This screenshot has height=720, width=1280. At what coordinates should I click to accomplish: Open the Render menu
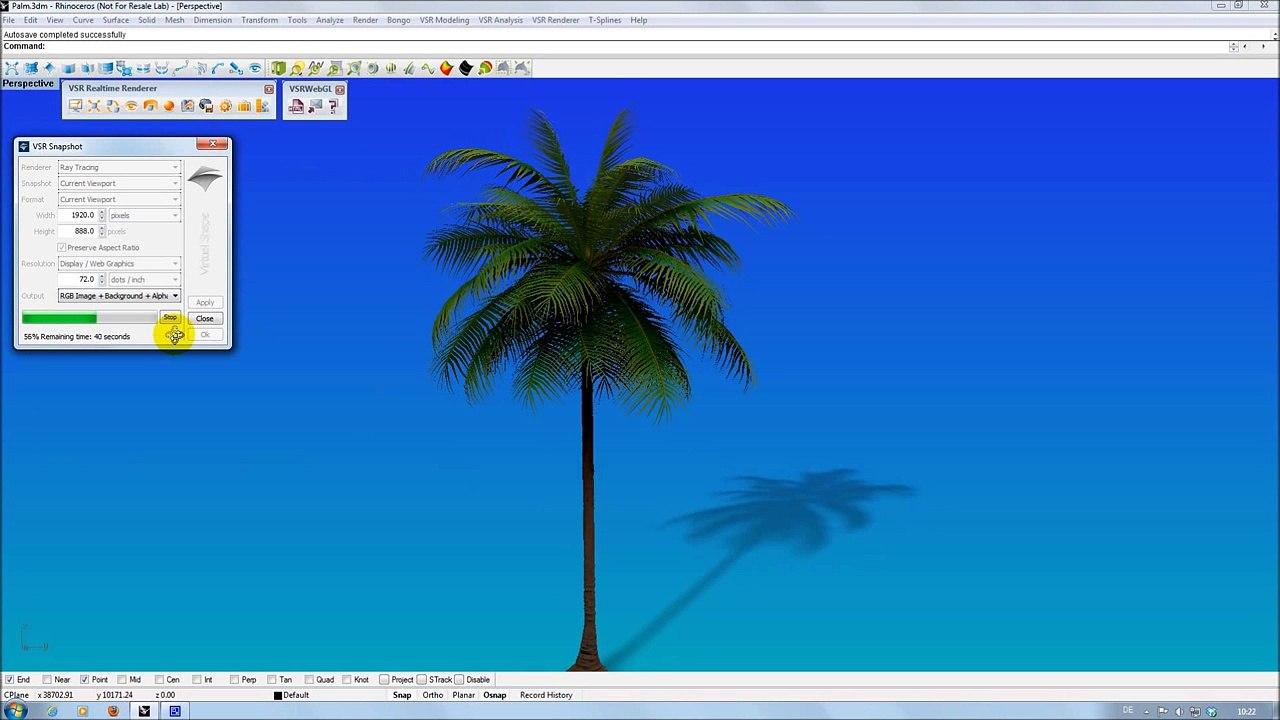(365, 20)
